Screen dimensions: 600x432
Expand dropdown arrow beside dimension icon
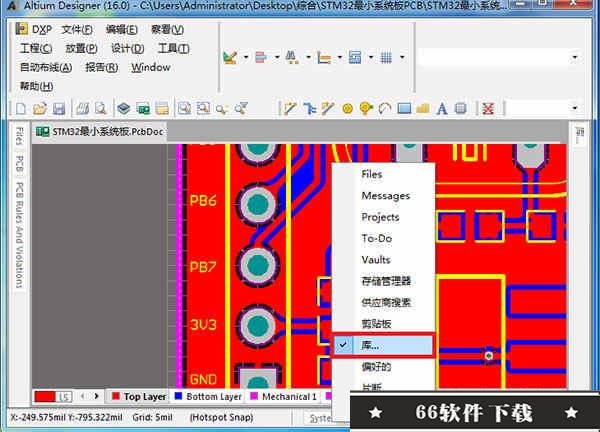point(340,58)
